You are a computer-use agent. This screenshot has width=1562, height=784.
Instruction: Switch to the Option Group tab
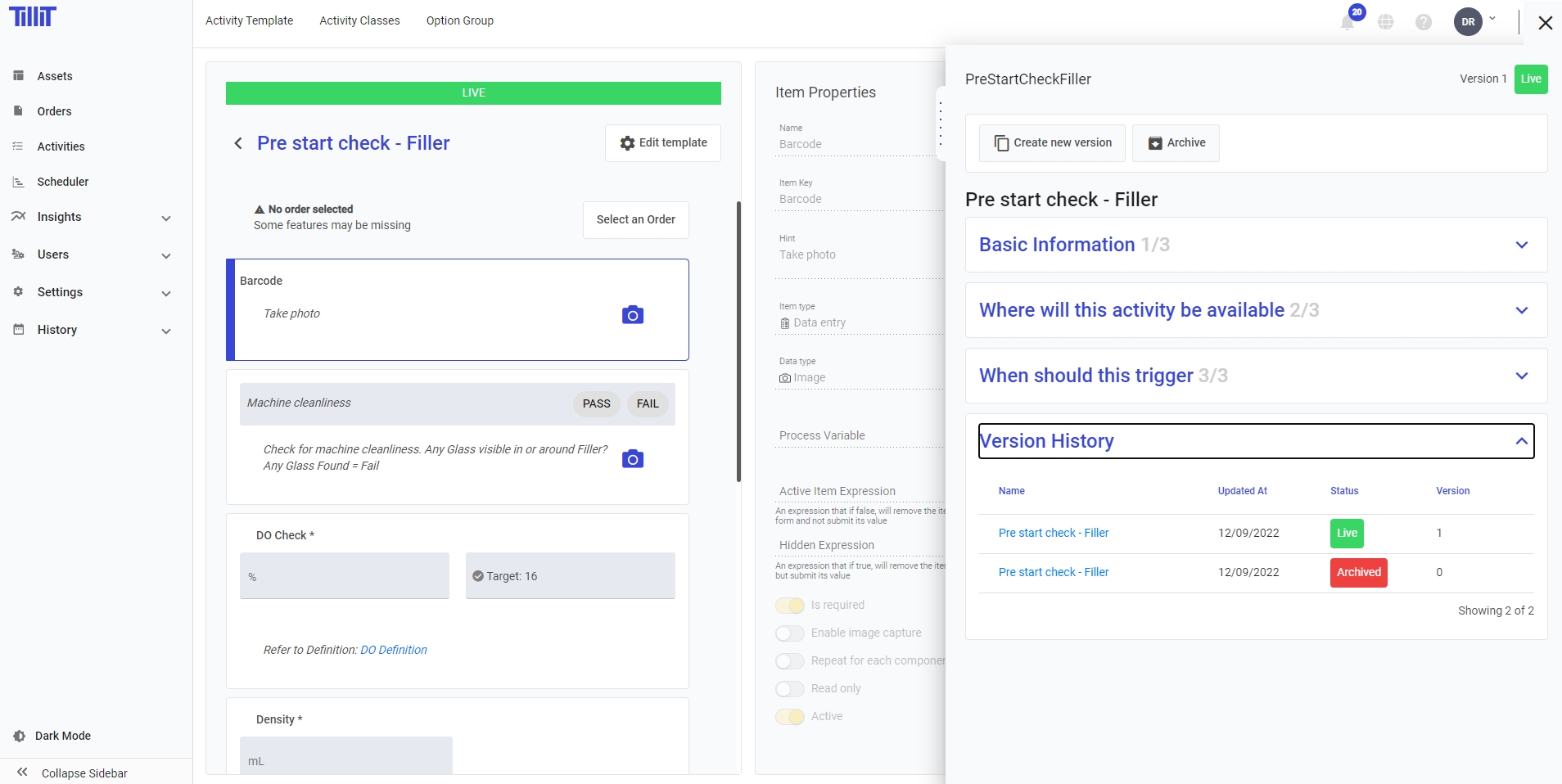pyautogui.click(x=459, y=20)
